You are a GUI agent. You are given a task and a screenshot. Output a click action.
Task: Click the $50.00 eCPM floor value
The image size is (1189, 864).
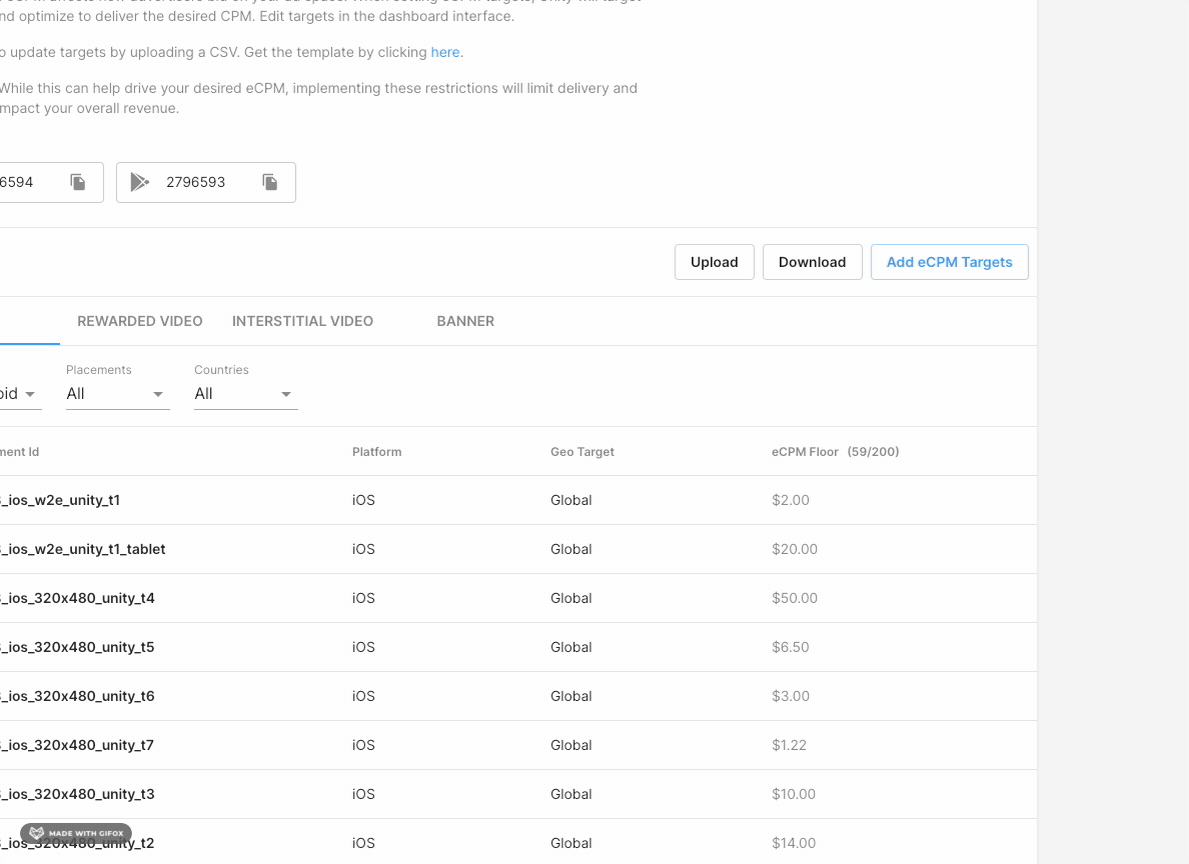coord(794,598)
